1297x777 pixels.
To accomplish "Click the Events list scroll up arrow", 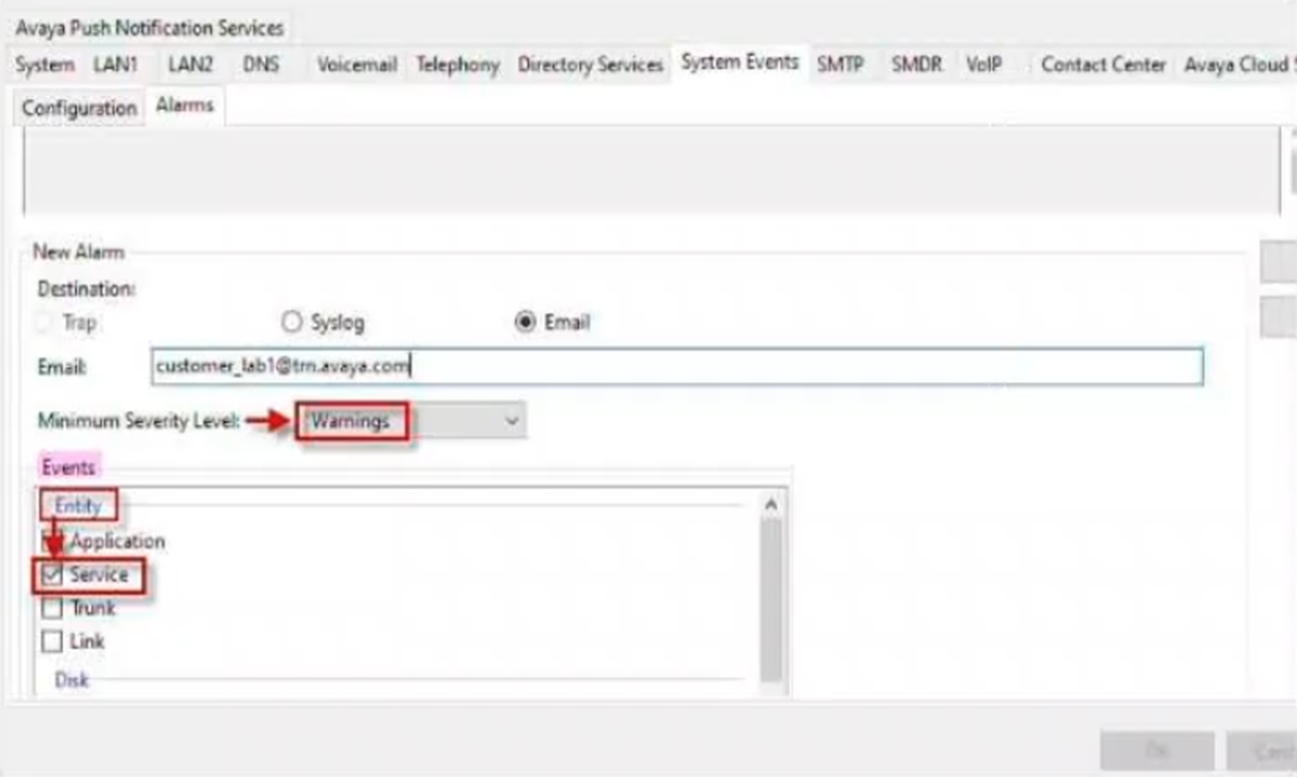I will [x=770, y=505].
